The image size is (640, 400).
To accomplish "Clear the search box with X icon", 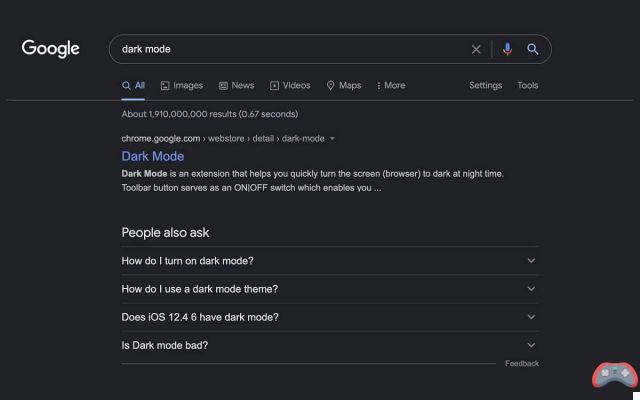I will point(476,49).
